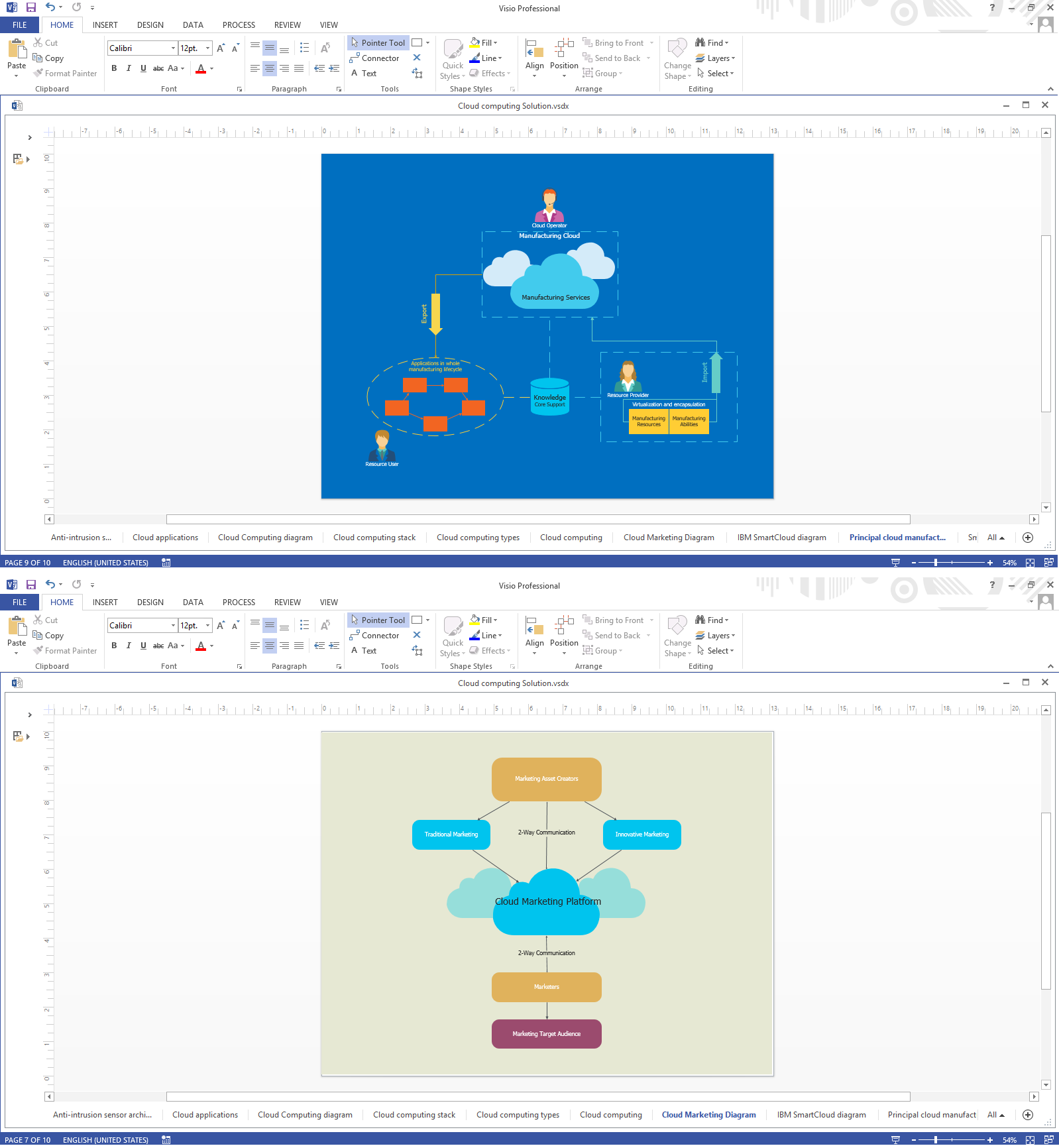The image size is (1059, 1148).
Task: Open Change Shape in bottom window
Action: (677, 636)
